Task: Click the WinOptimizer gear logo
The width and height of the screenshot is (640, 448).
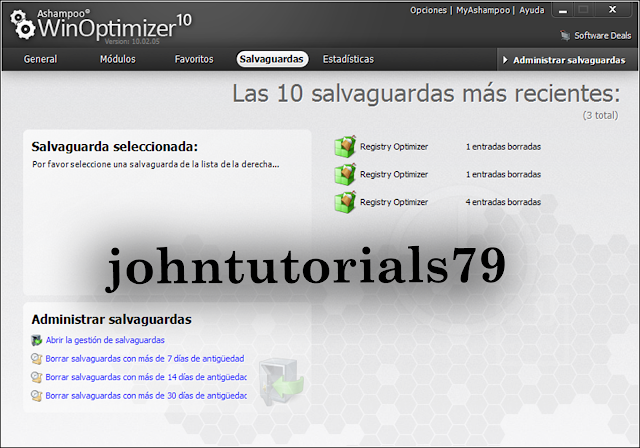Action: pyautogui.click(x=23, y=25)
